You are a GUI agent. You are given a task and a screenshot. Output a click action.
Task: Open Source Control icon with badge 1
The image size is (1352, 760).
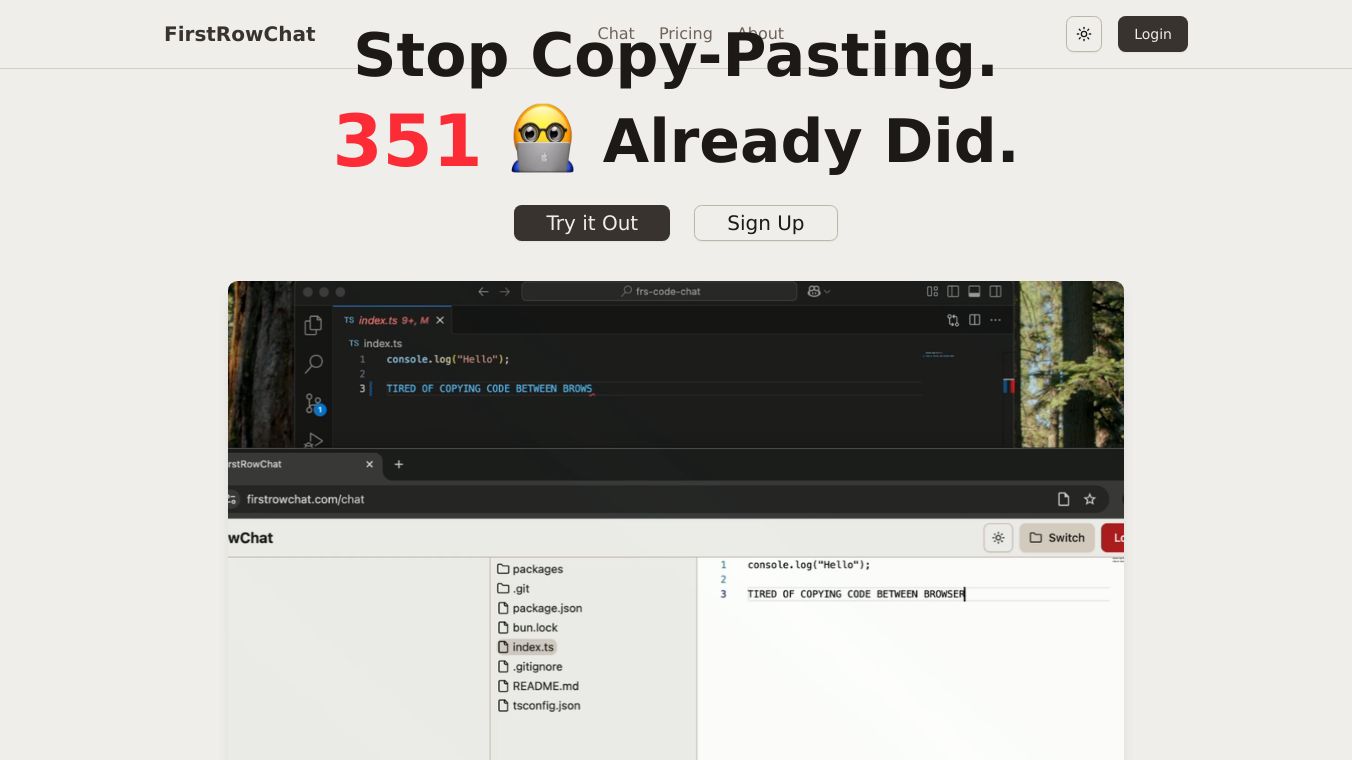[314, 404]
